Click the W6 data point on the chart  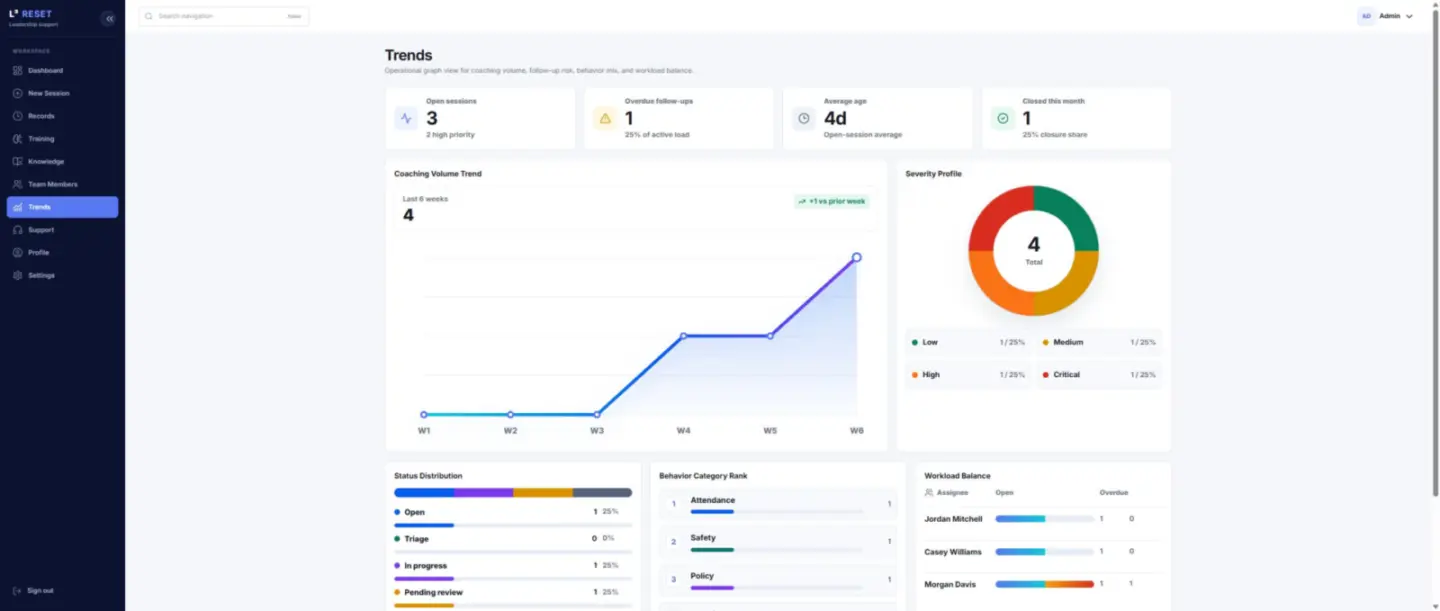click(857, 257)
